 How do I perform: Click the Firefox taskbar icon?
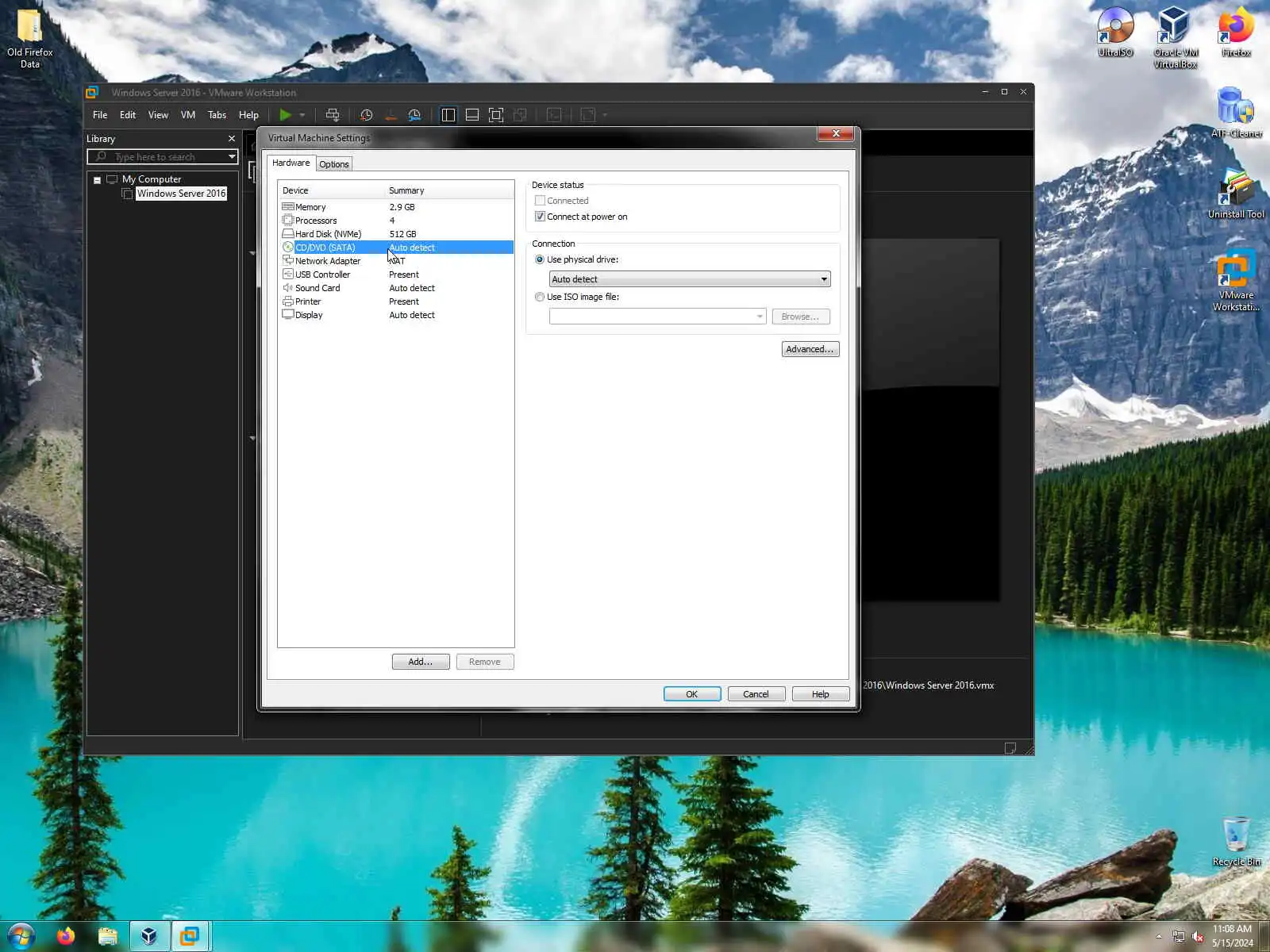tap(66, 936)
